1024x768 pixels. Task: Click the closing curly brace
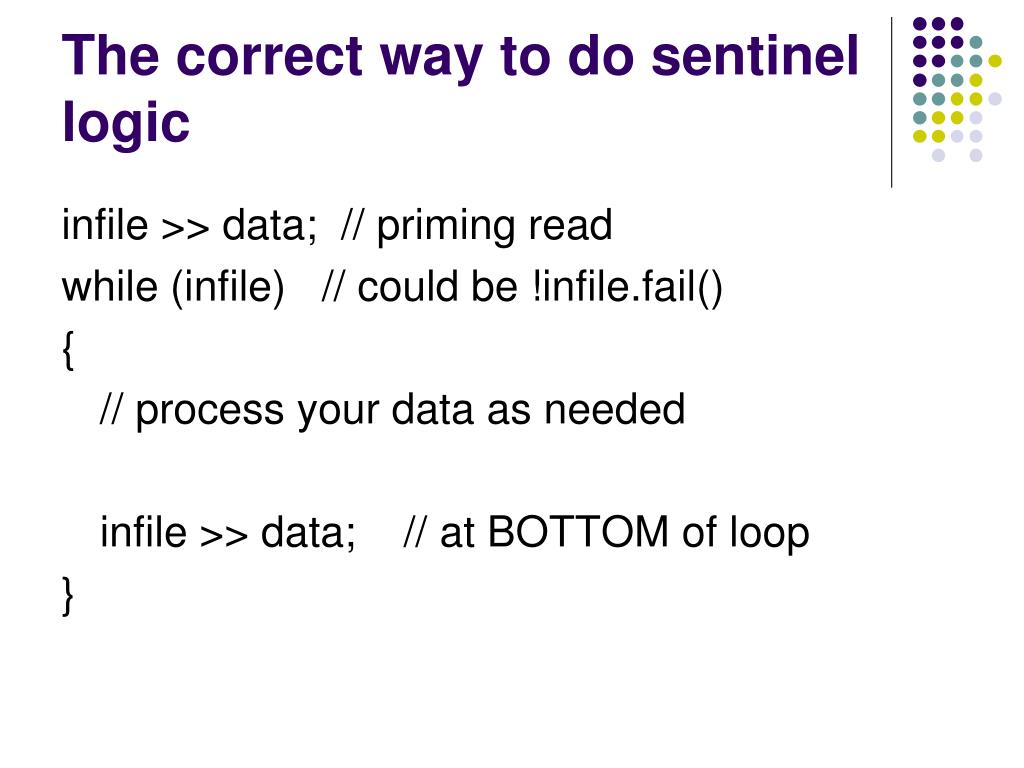68,594
